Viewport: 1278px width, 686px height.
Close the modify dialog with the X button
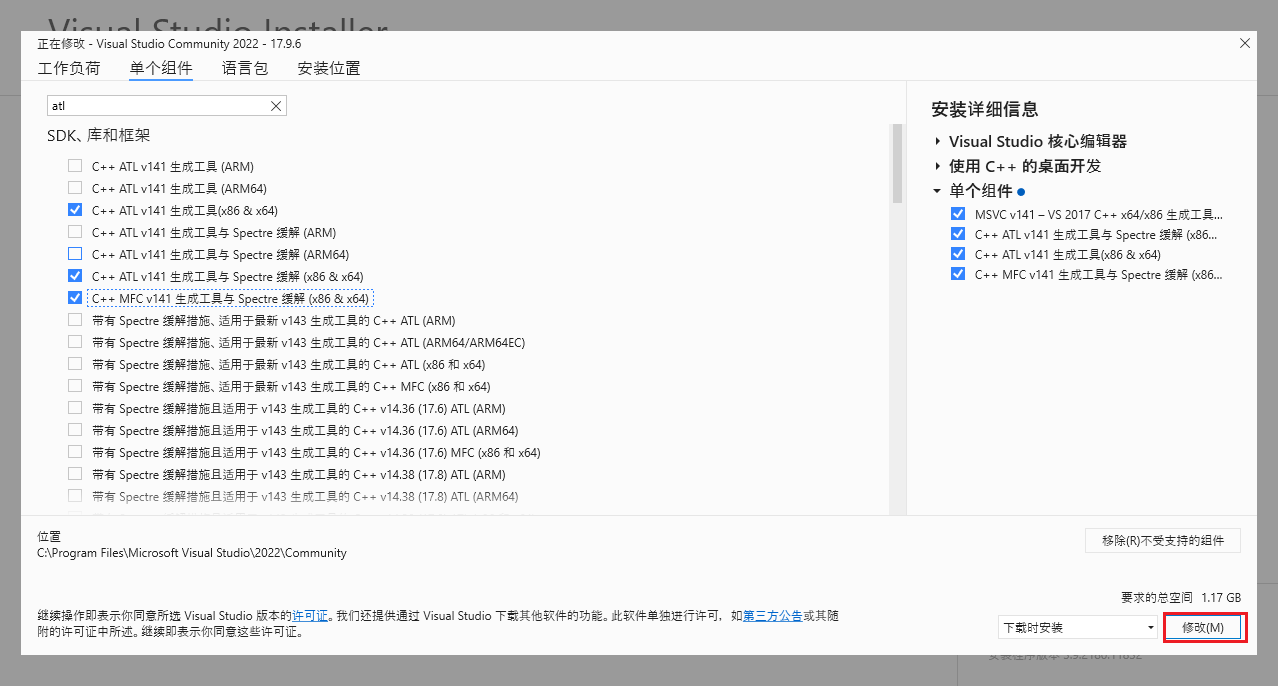click(x=1245, y=43)
